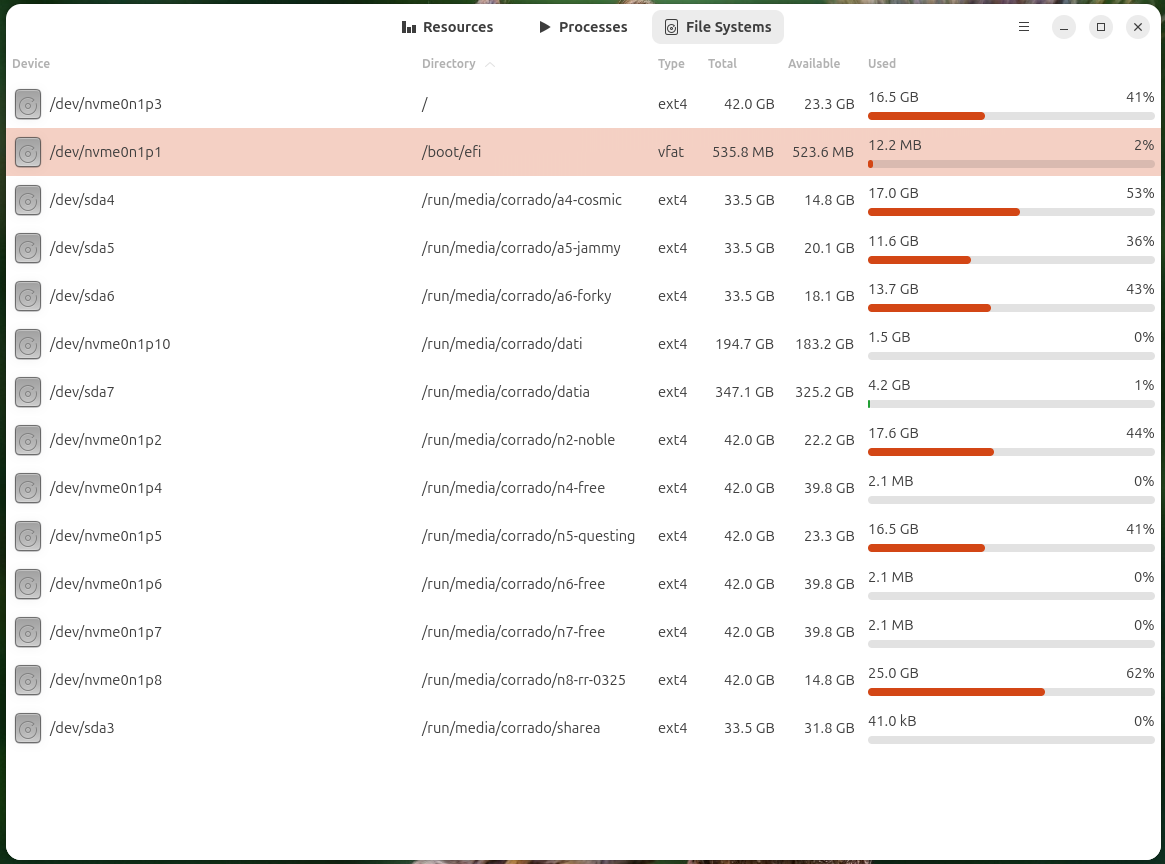The width and height of the screenshot is (1165, 864).
Task: Click the disk icon for /dev/nvme0n1p5
Action: (28, 536)
